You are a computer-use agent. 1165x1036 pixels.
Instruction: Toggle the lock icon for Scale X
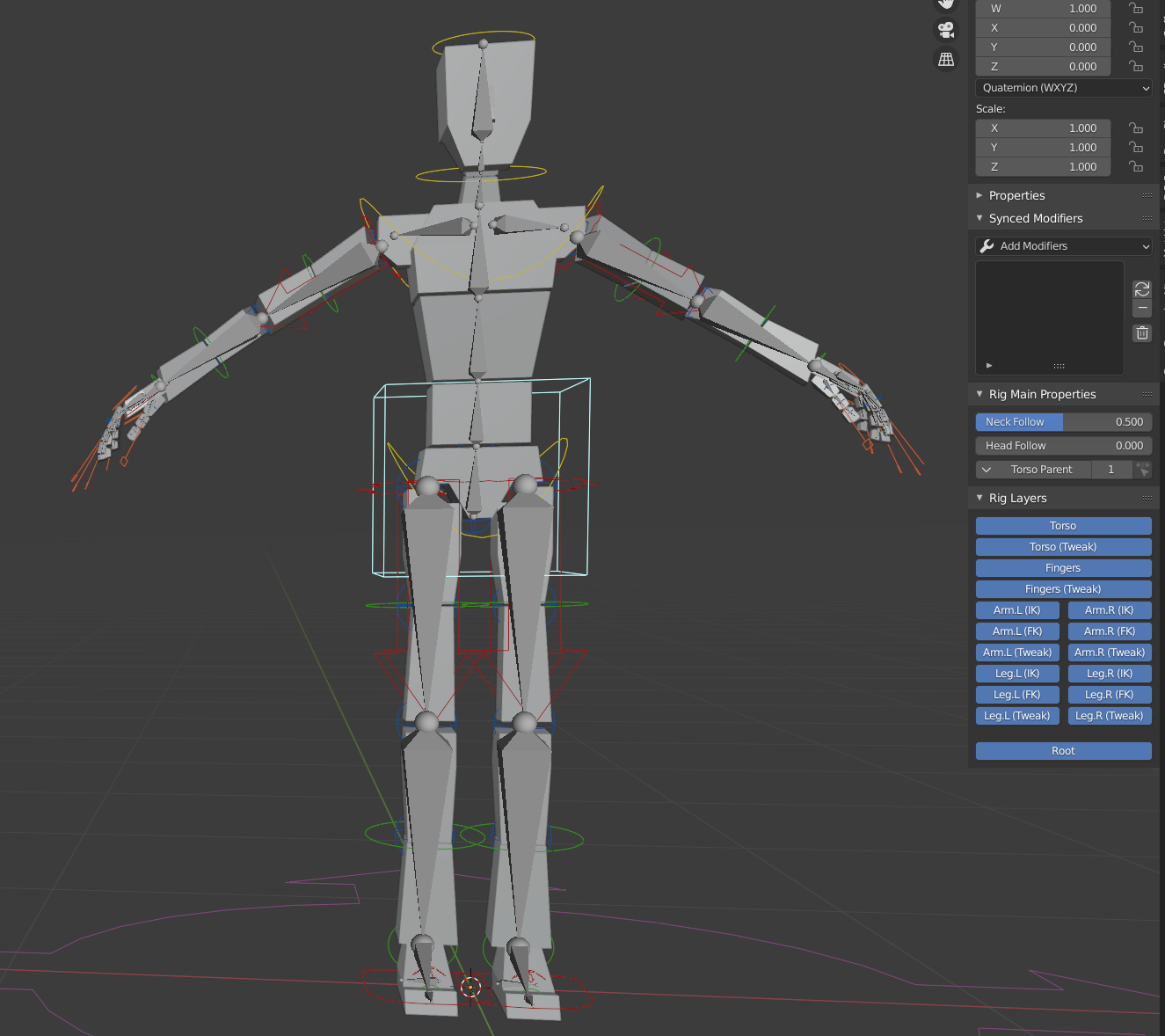1136,128
